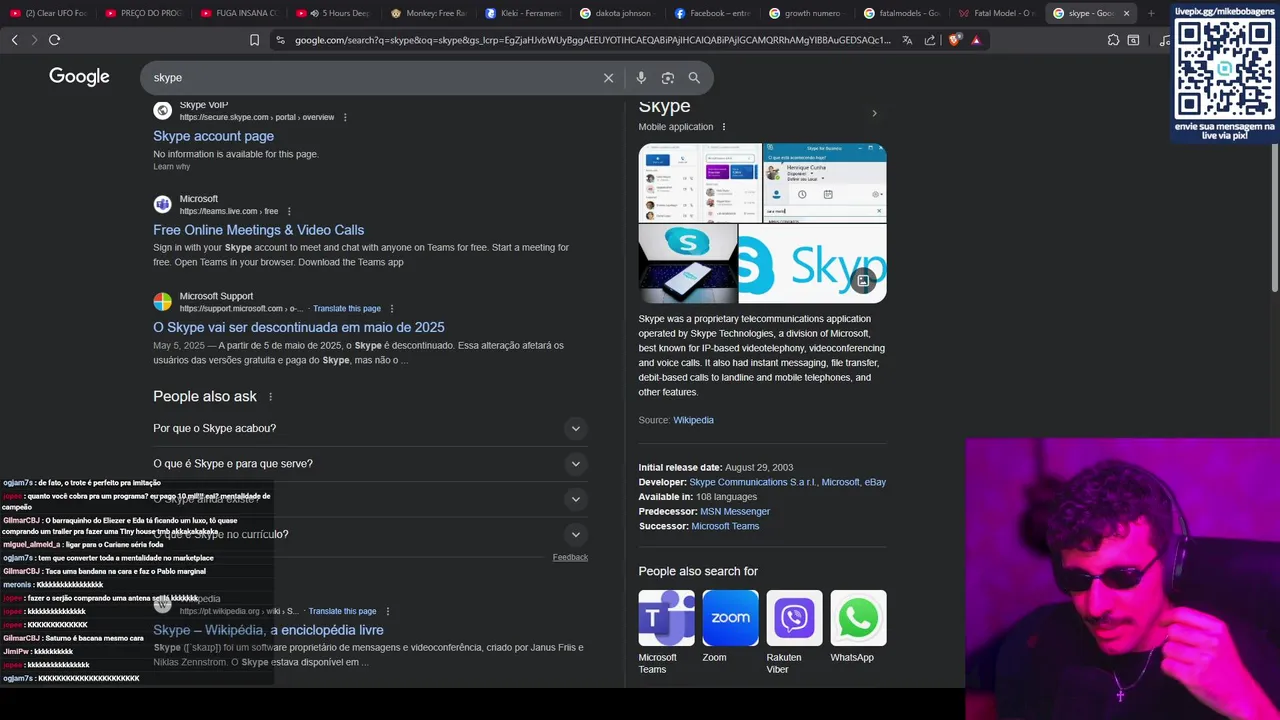Screen dimensions: 1280x720
Task: Open the 'Skype account page' result
Action: (x=213, y=136)
